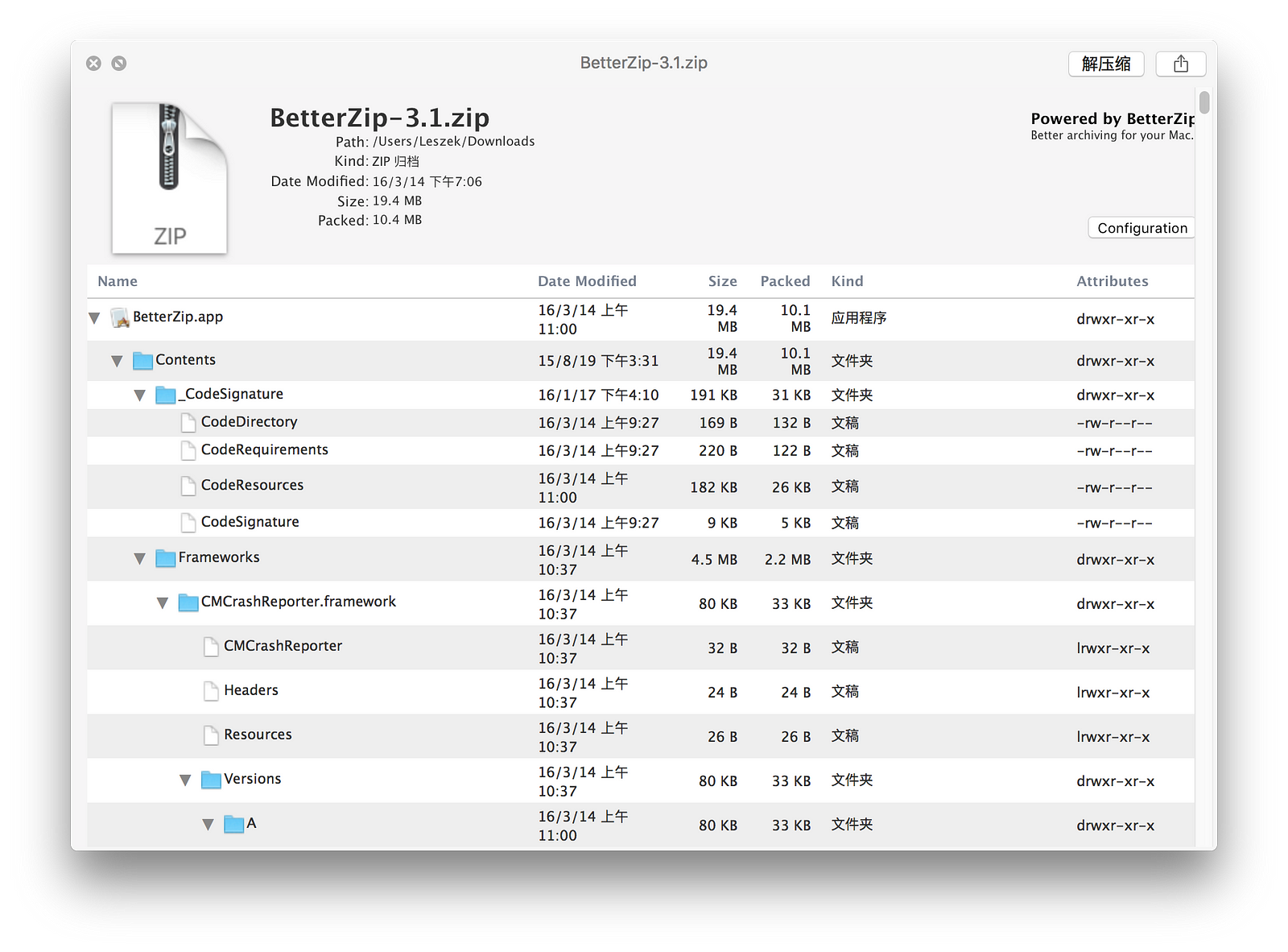Click the 'Packed: 10.4 MB' info line

pos(369,220)
